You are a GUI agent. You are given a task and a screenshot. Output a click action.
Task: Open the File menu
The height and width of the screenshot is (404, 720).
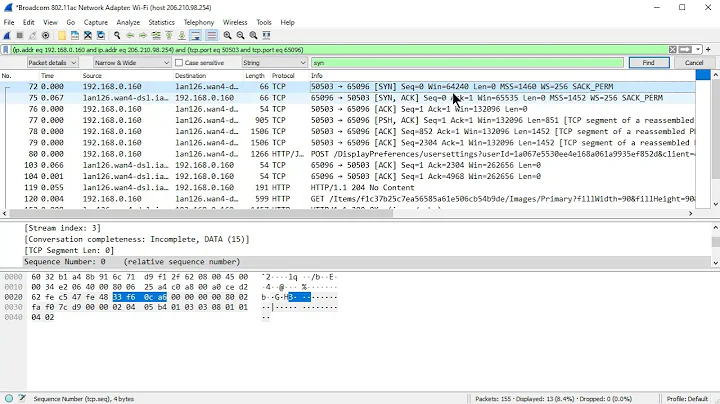(9, 22)
